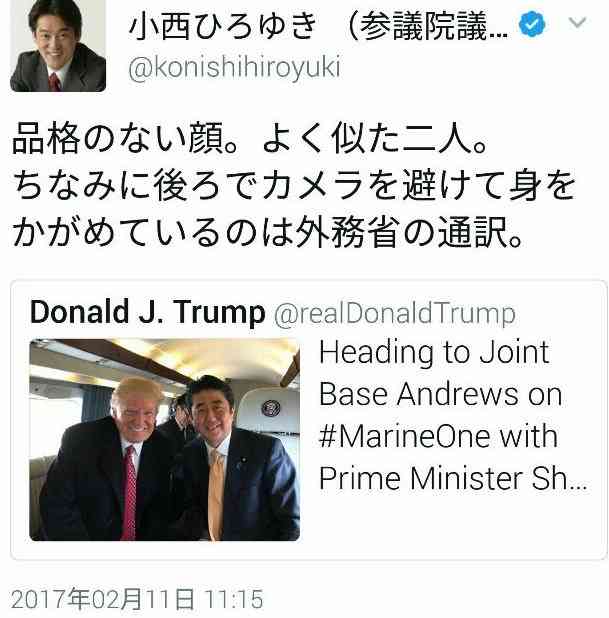Click the second tweet line starting ちなみに
Viewport: 609px width, 618px height.
coord(294,185)
